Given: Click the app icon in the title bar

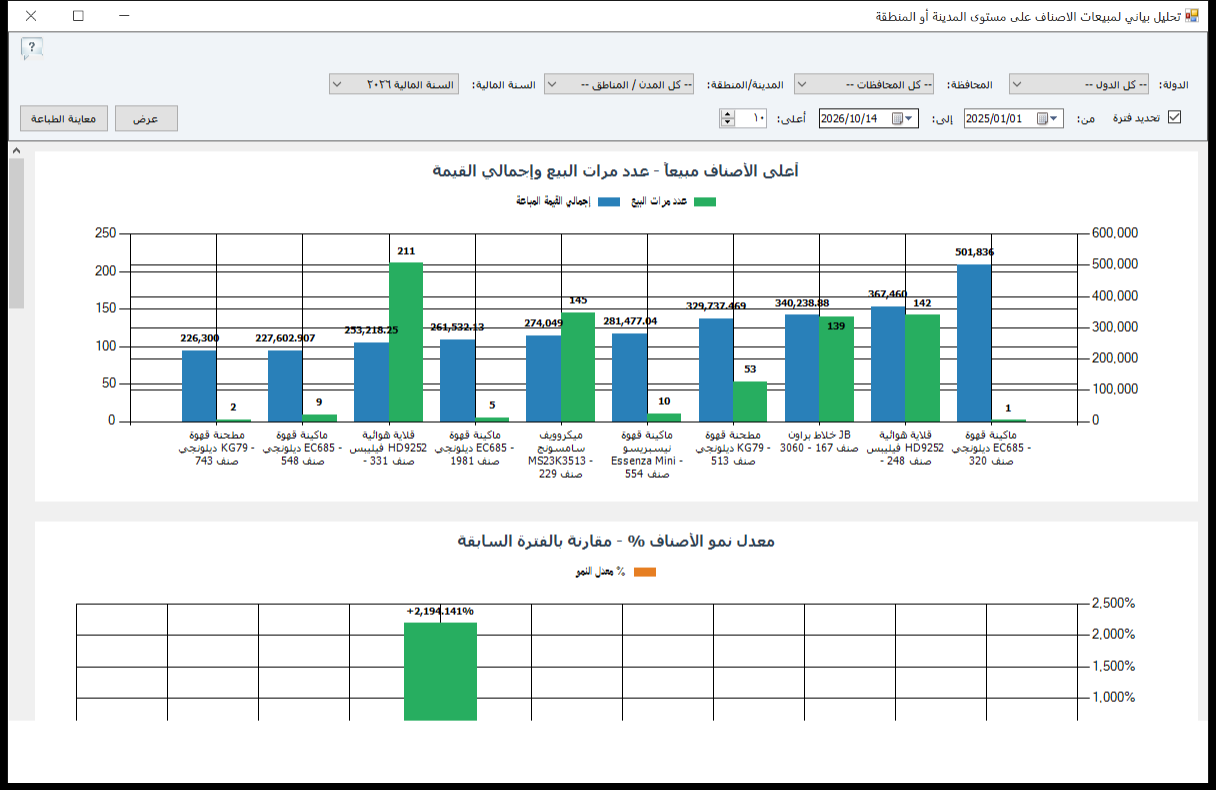Looking at the screenshot, I should pos(1192,16).
